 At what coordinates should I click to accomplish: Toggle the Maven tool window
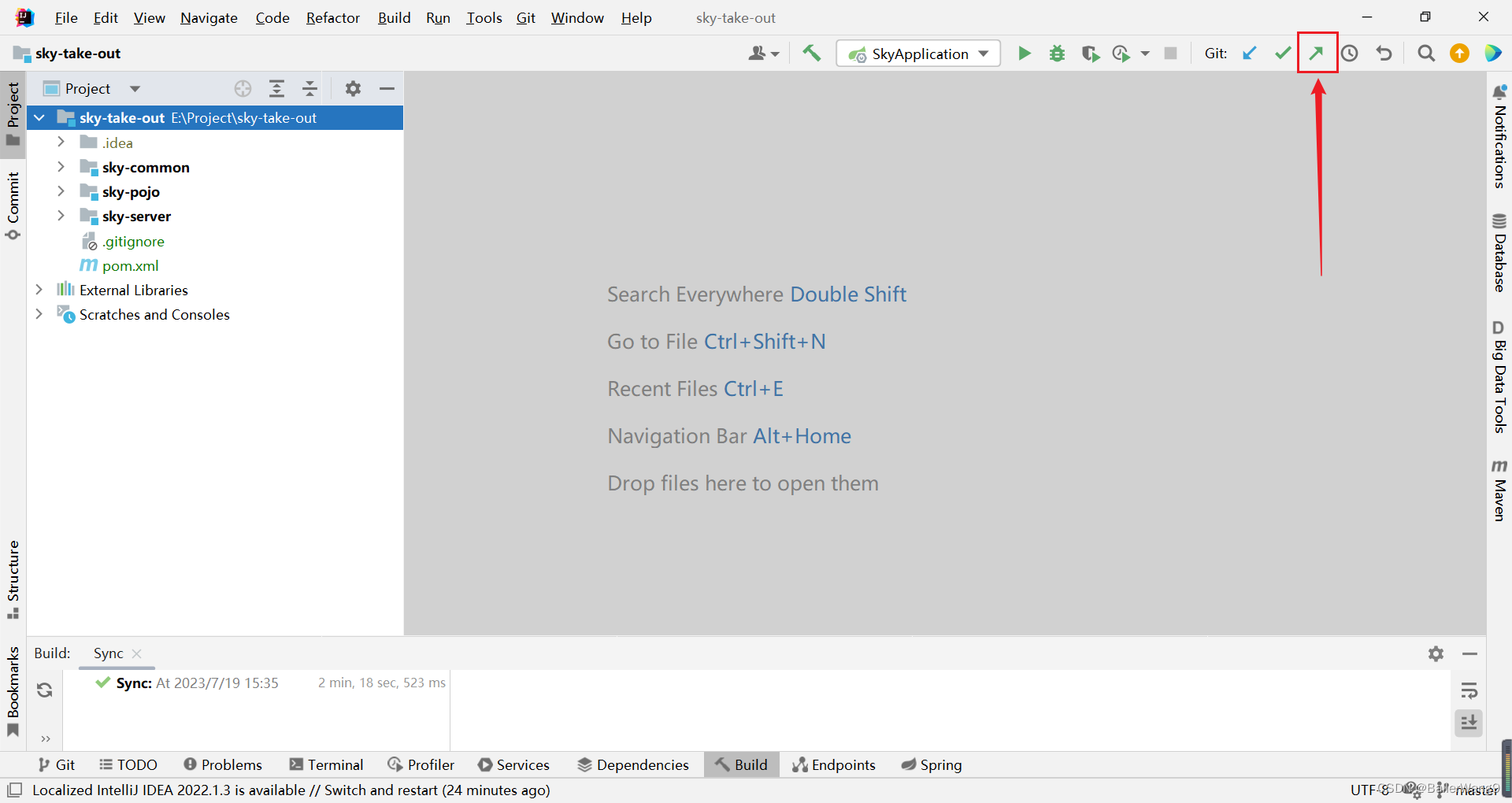point(1499,490)
